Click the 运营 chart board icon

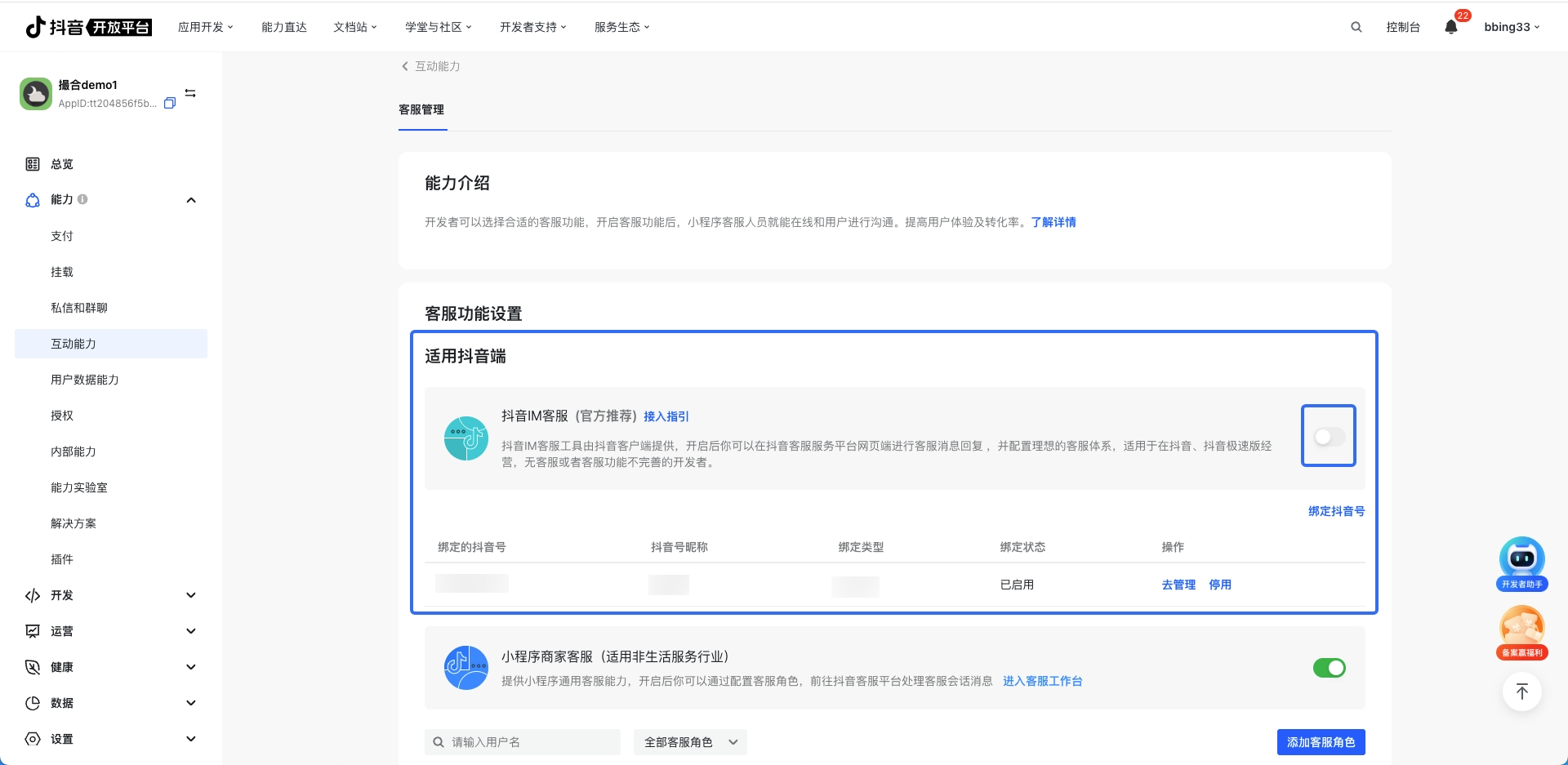33,631
